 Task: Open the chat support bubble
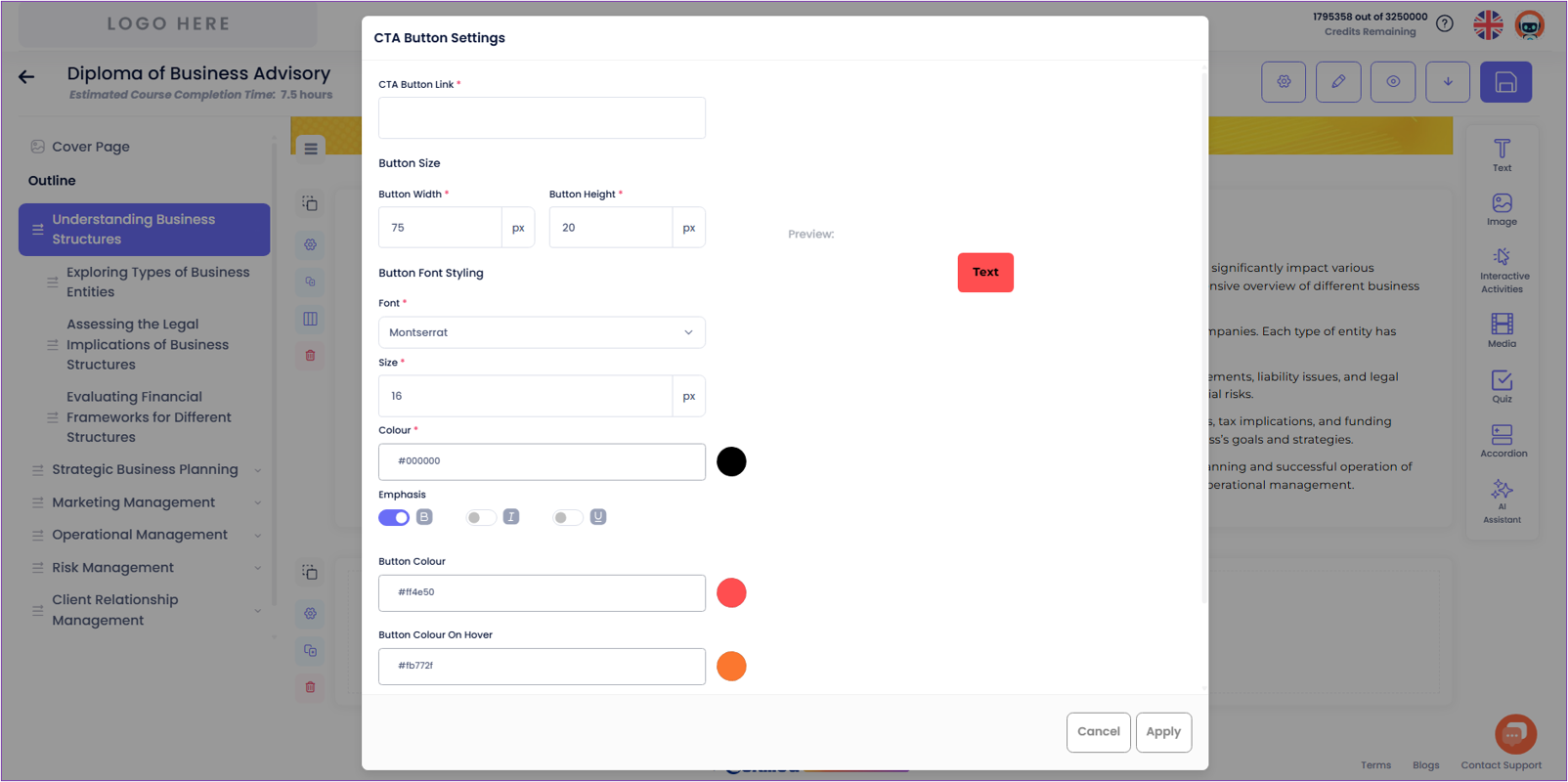[x=1514, y=733]
